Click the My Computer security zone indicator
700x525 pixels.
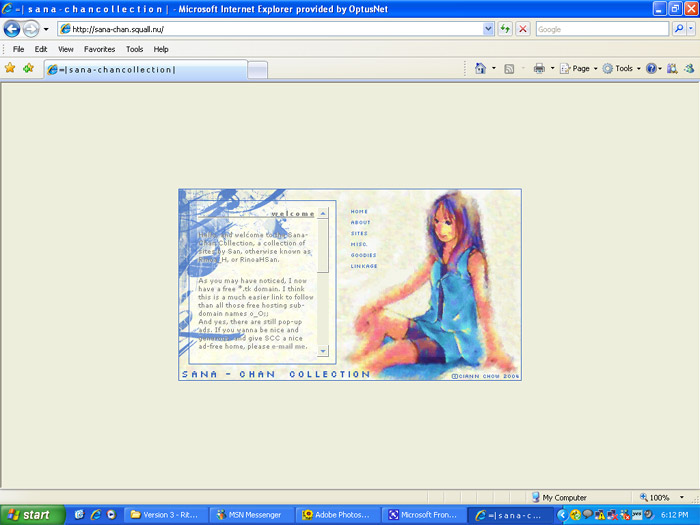pos(559,497)
